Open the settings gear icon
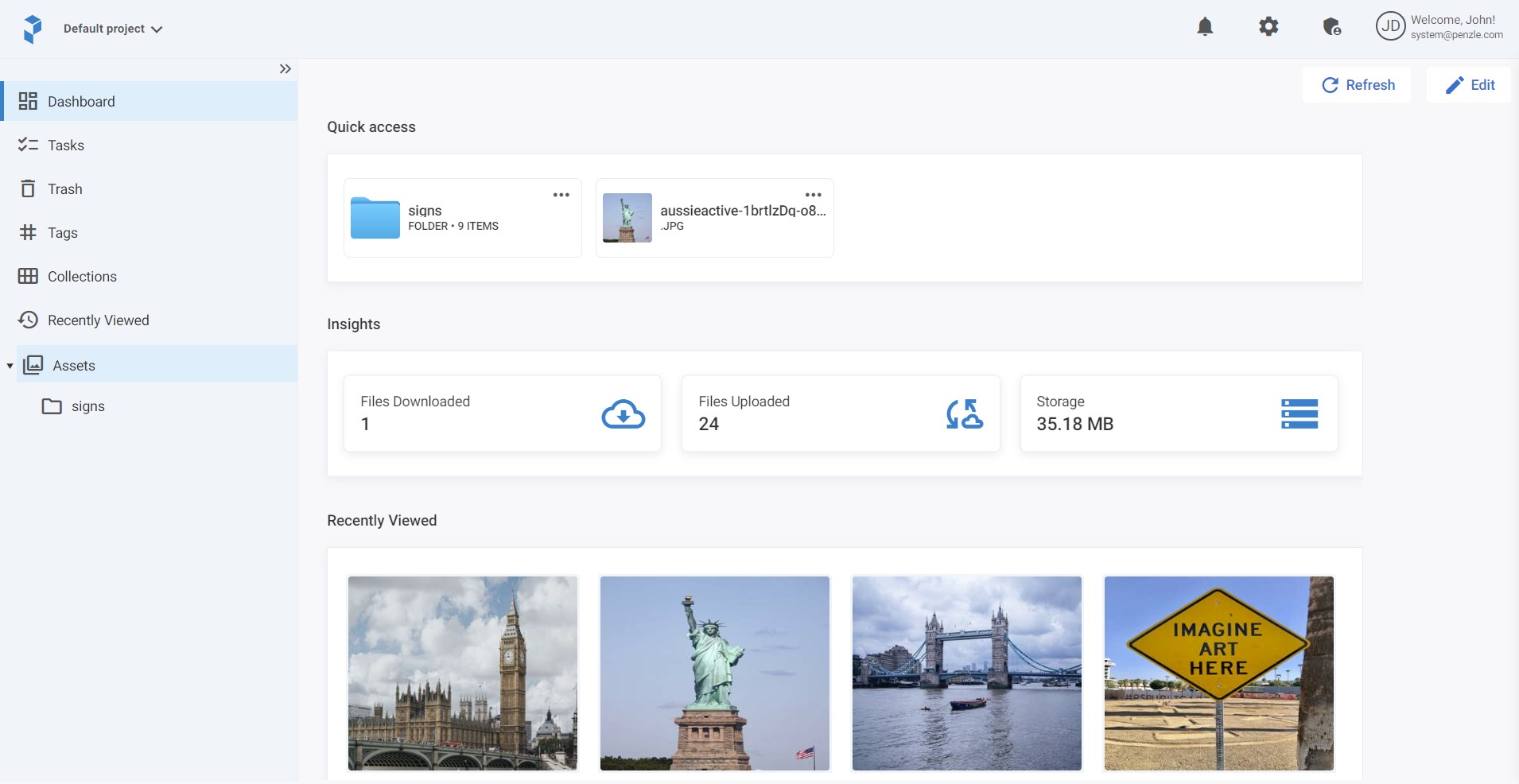 (1268, 26)
